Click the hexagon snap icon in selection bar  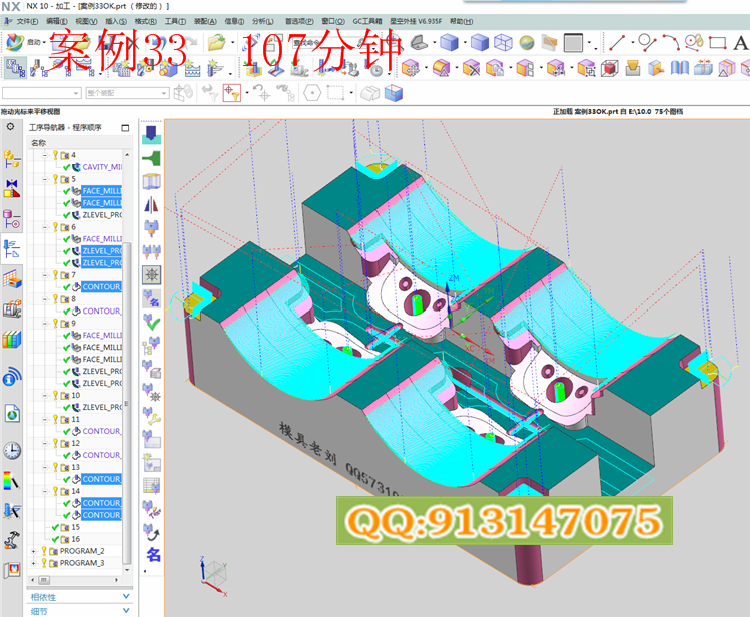(312, 93)
